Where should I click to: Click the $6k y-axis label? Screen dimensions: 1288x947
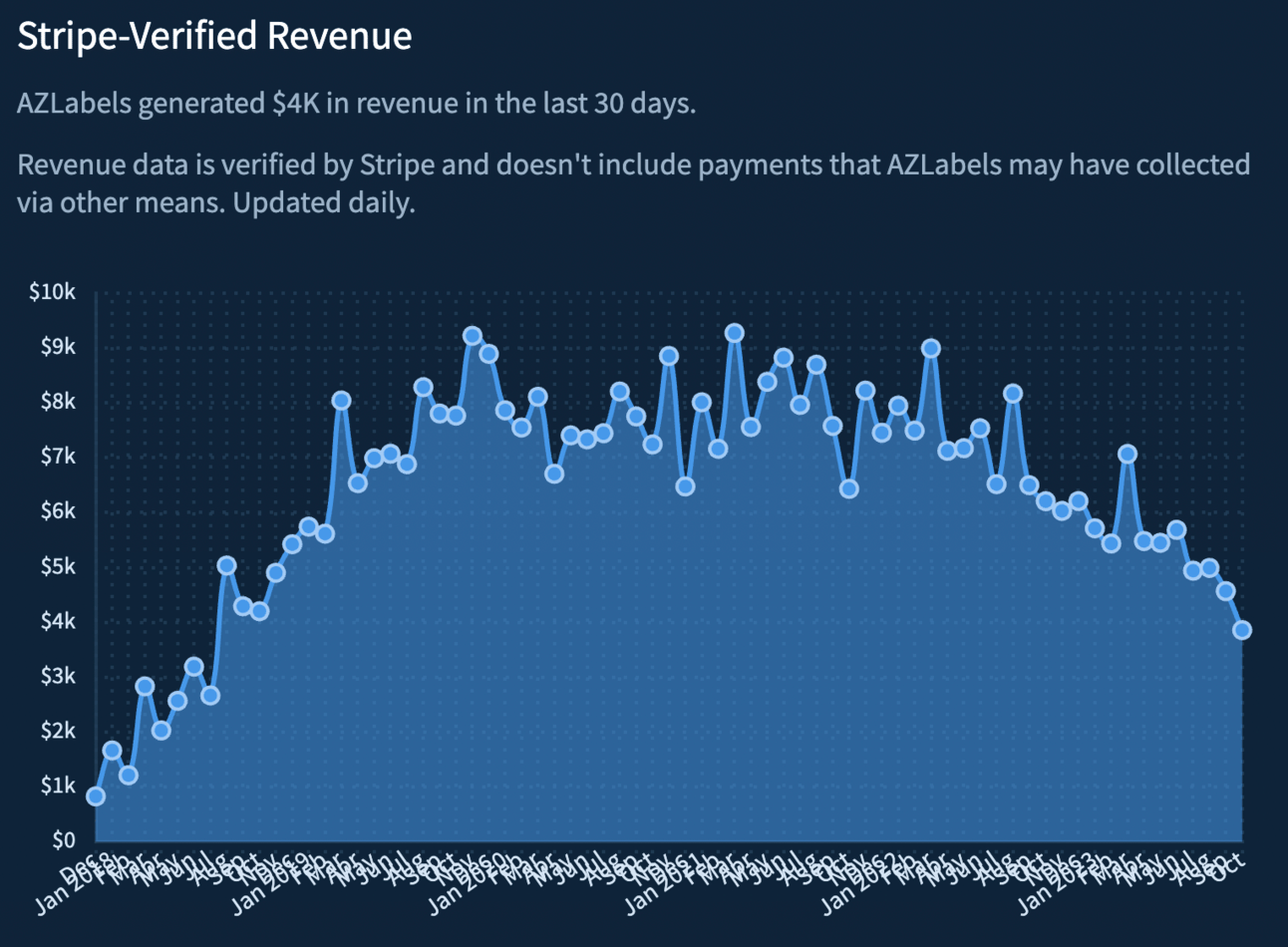click(x=58, y=511)
